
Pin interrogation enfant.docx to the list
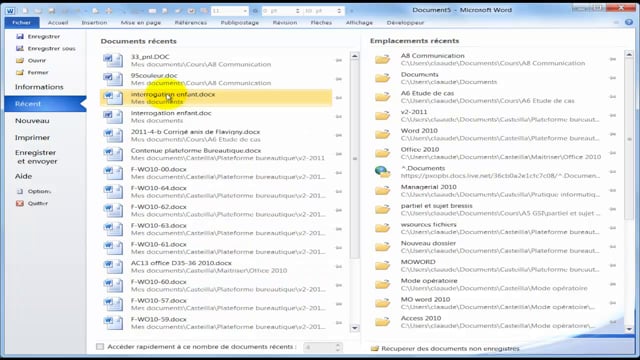(x=339, y=98)
